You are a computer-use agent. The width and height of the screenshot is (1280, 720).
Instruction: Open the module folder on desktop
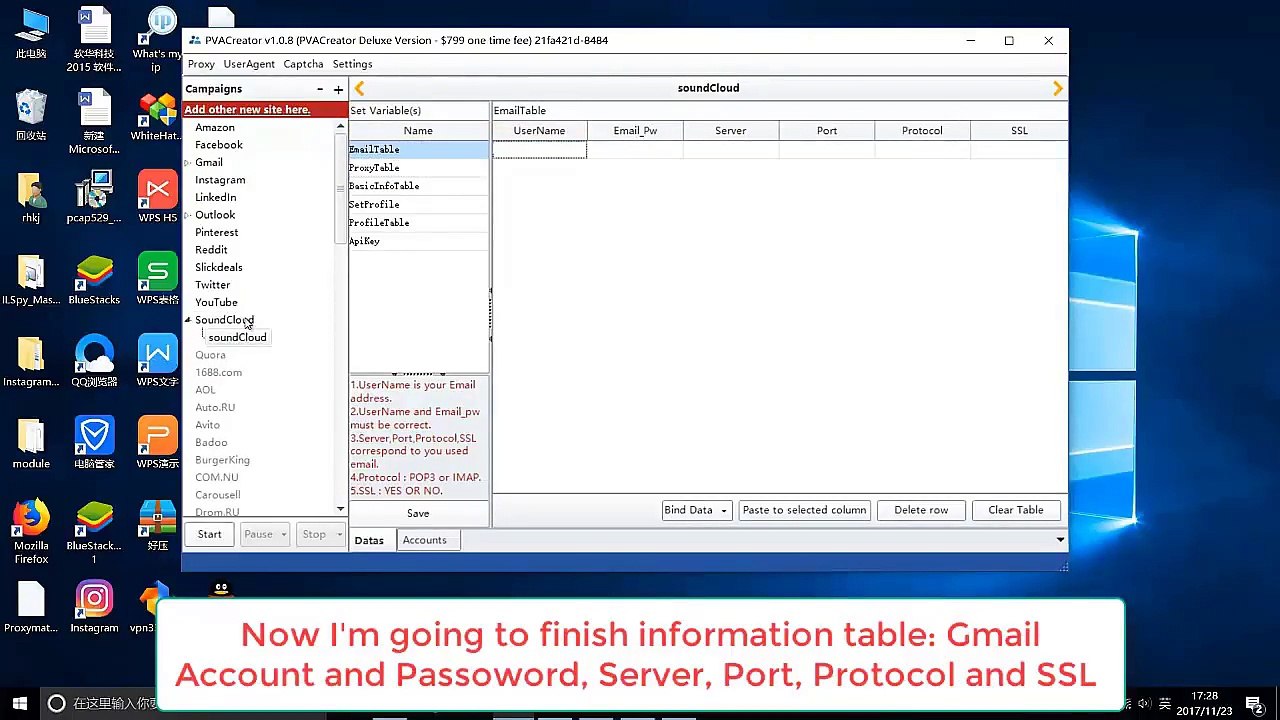pos(31,443)
